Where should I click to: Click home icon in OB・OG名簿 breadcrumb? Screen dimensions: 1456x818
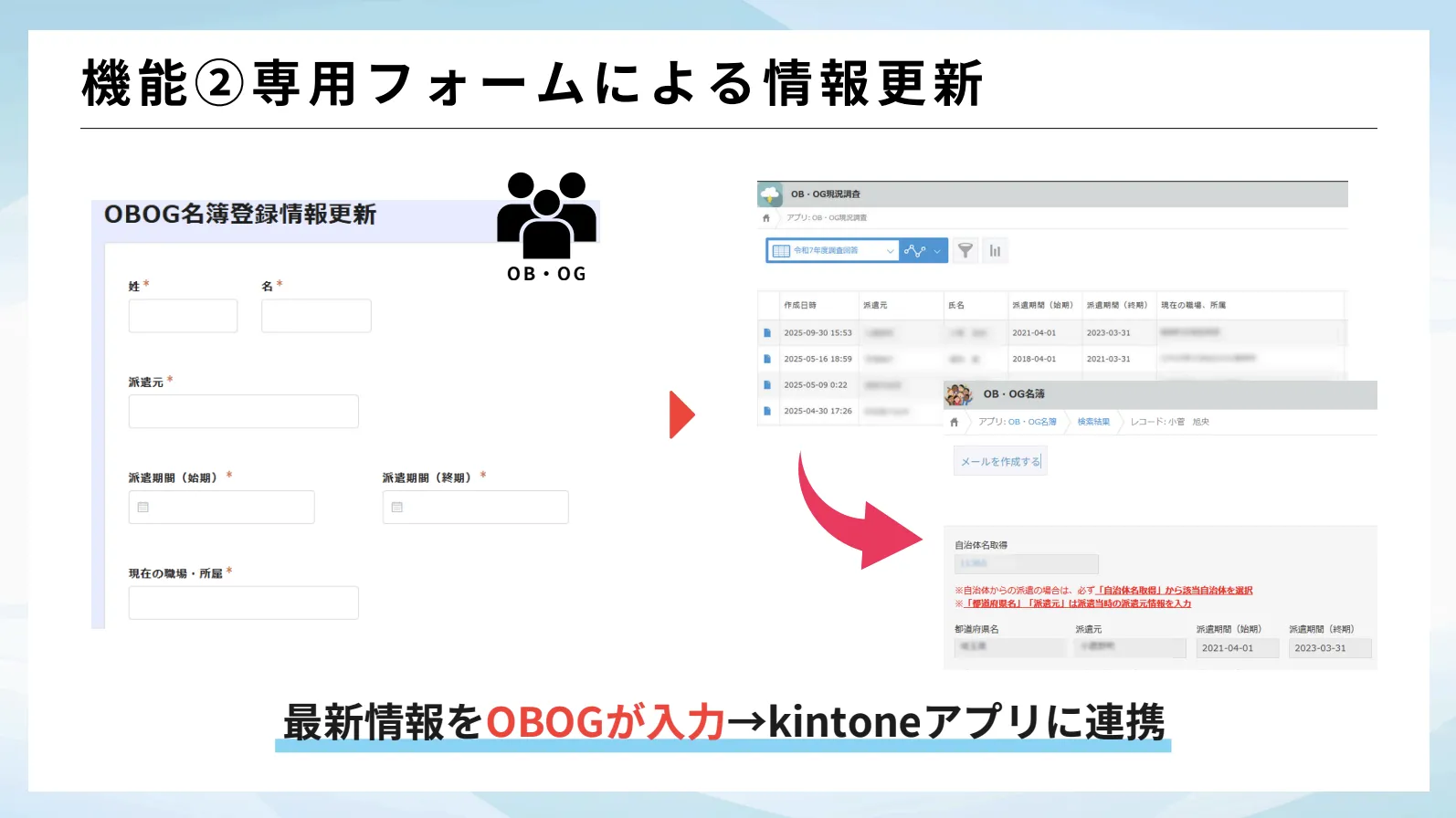954,422
